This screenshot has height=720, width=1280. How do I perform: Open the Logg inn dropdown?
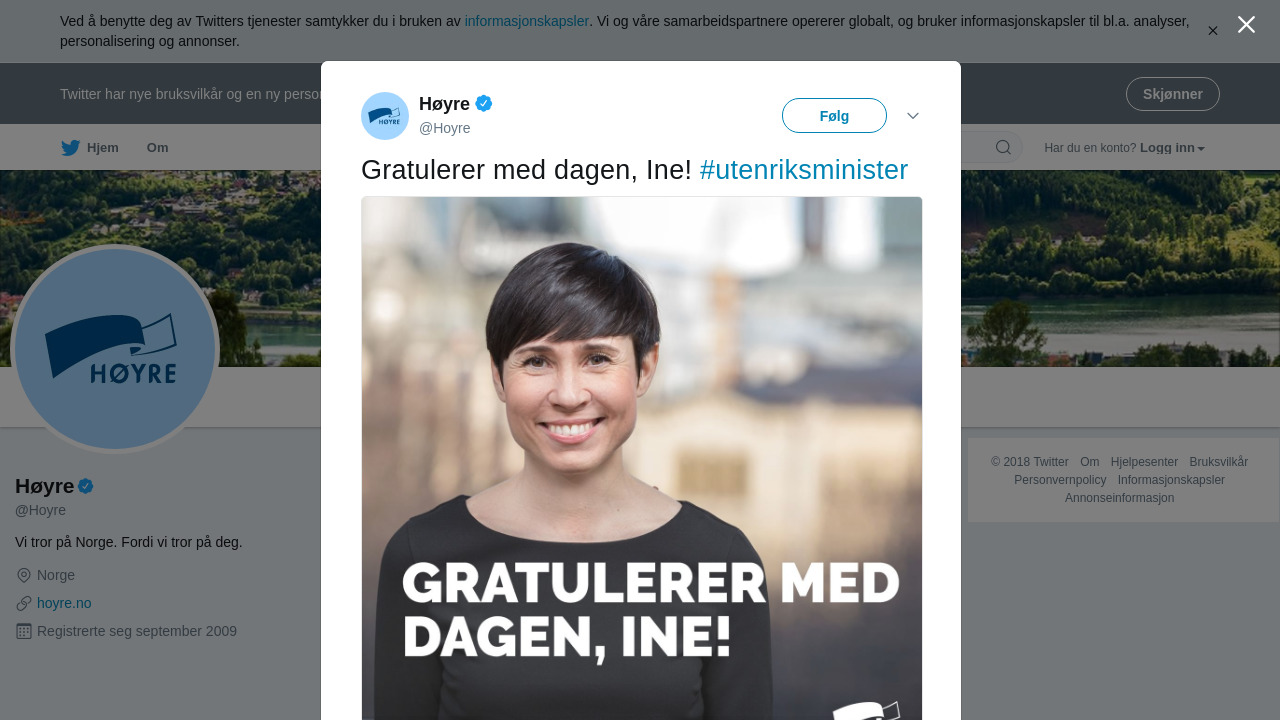1172,148
